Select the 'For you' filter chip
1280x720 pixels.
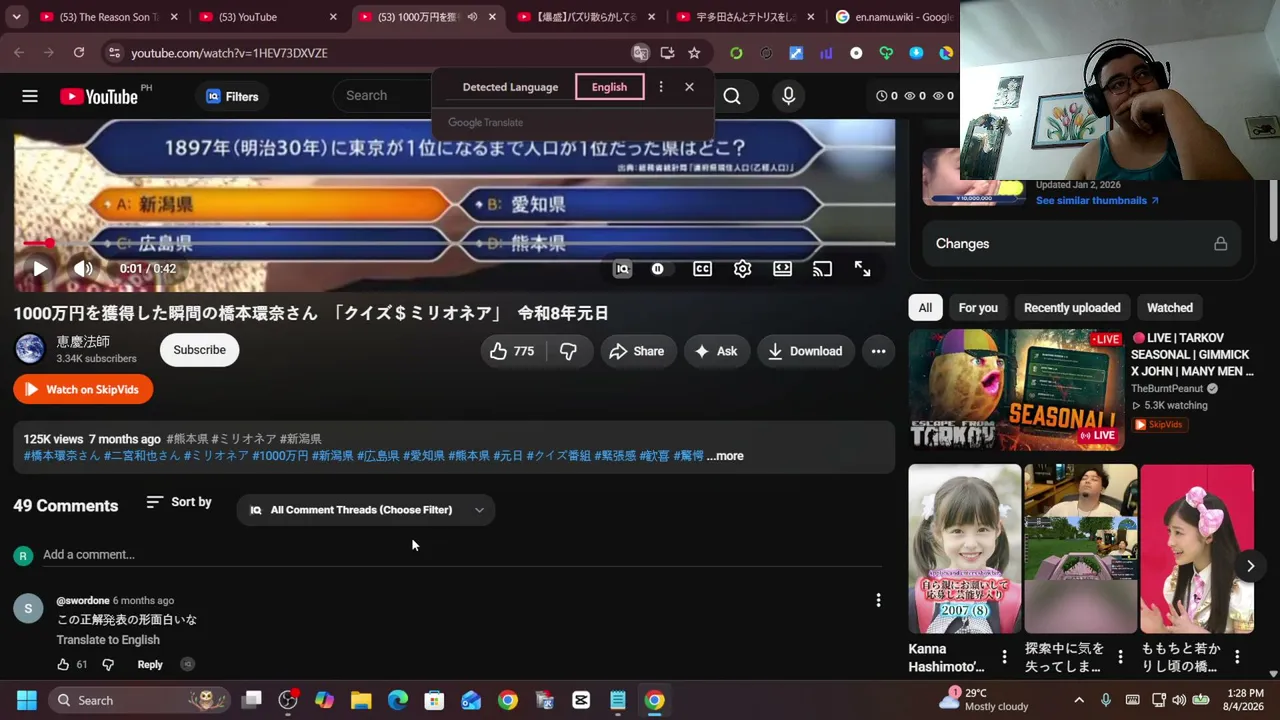pyautogui.click(x=978, y=308)
